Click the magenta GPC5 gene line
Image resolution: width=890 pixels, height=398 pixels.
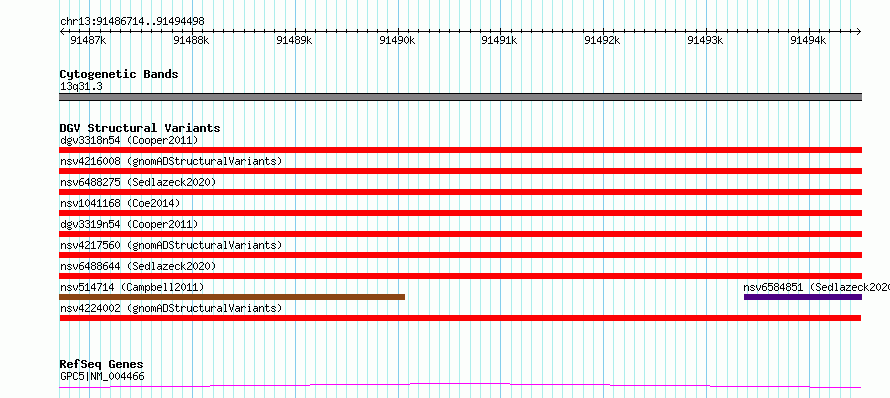coord(460,386)
